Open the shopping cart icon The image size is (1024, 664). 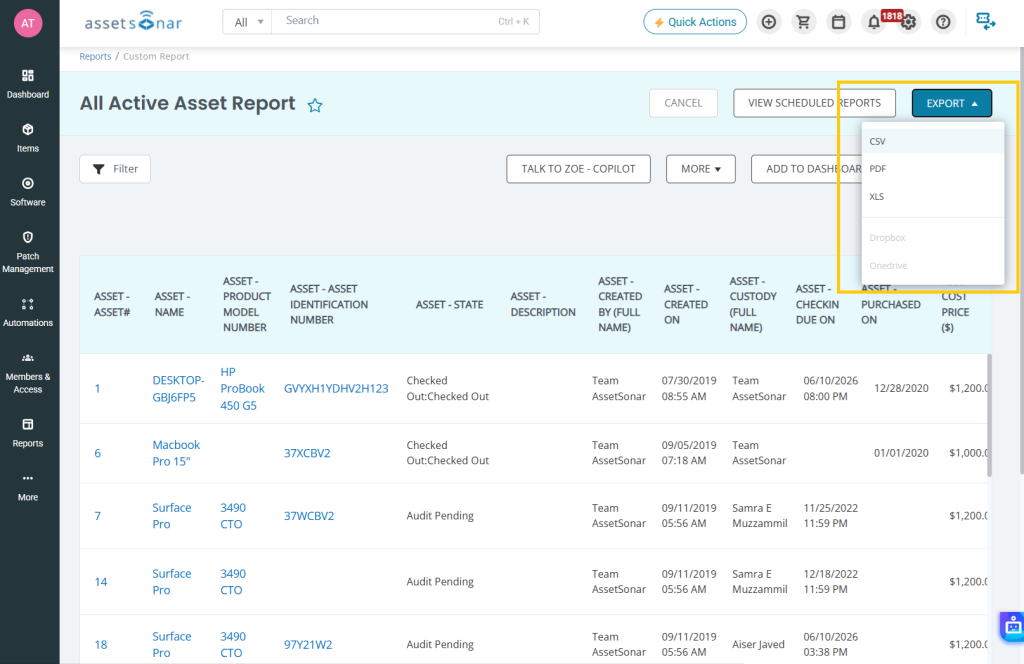coord(803,22)
